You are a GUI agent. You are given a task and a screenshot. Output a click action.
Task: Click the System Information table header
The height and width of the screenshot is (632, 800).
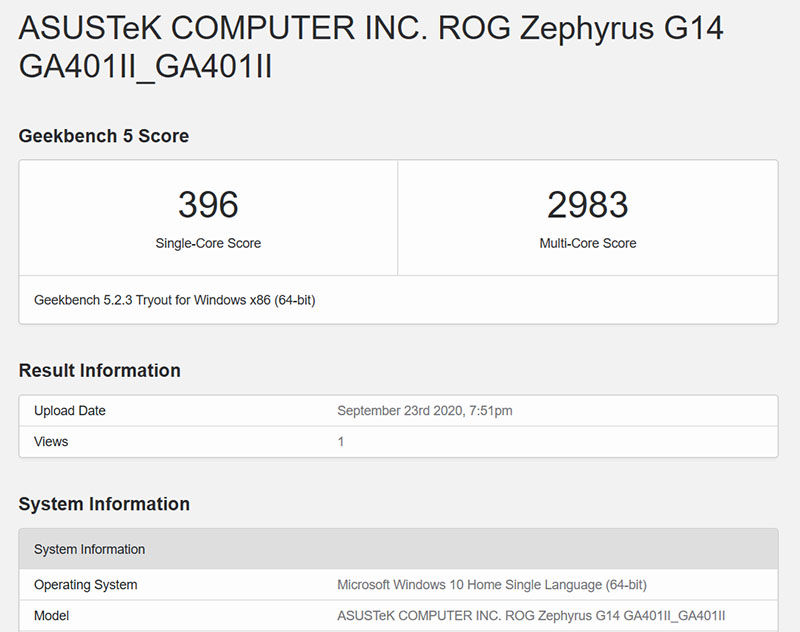click(400, 550)
